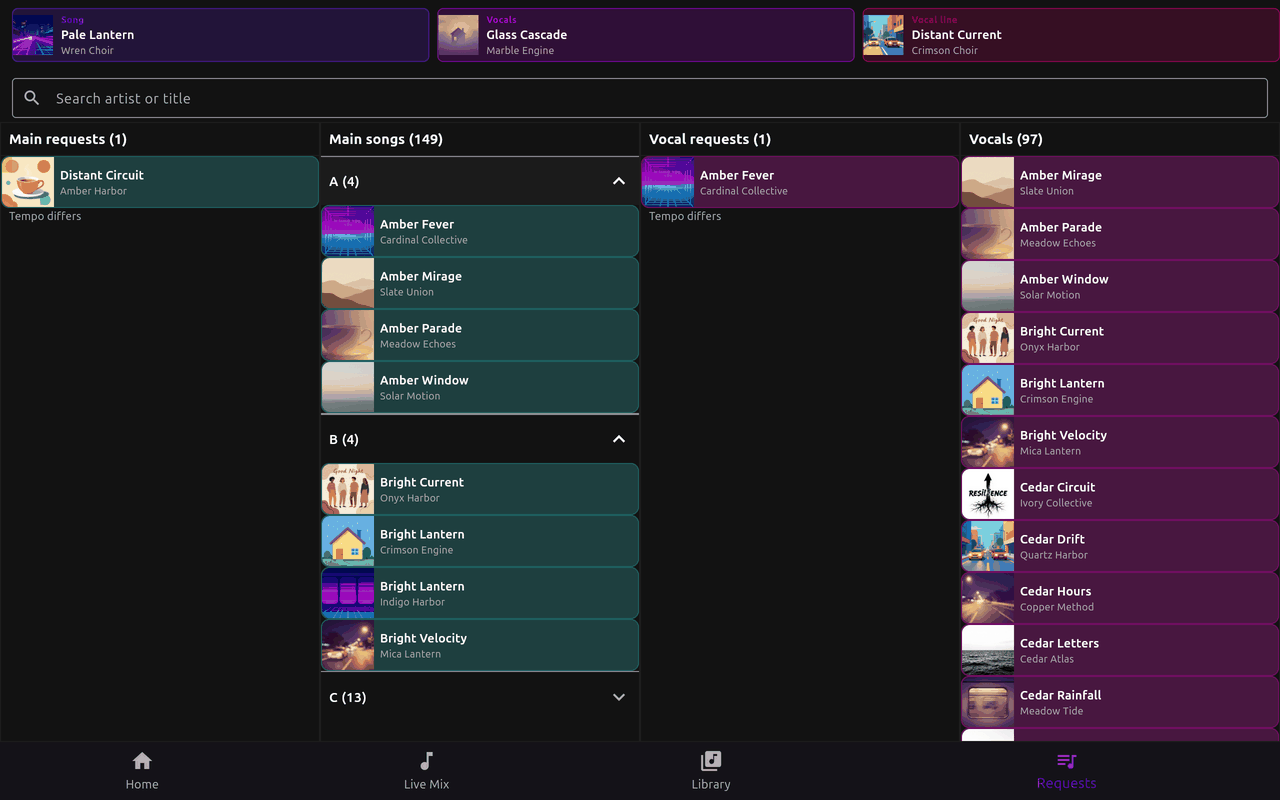Click the Vocal requests (1) heading
Viewport: 1280px width, 800px height.
coord(710,139)
